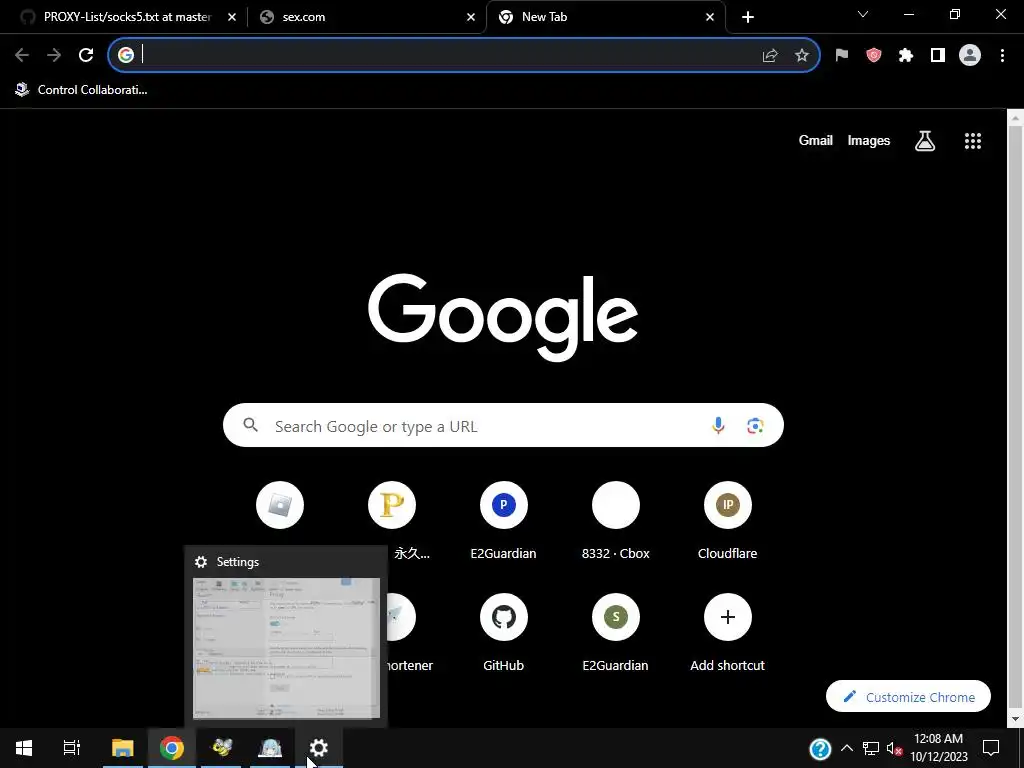Image resolution: width=1024 pixels, height=768 pixels.
Task: Open File Explorer from taskbar
Action: click(x=122, y=748)
